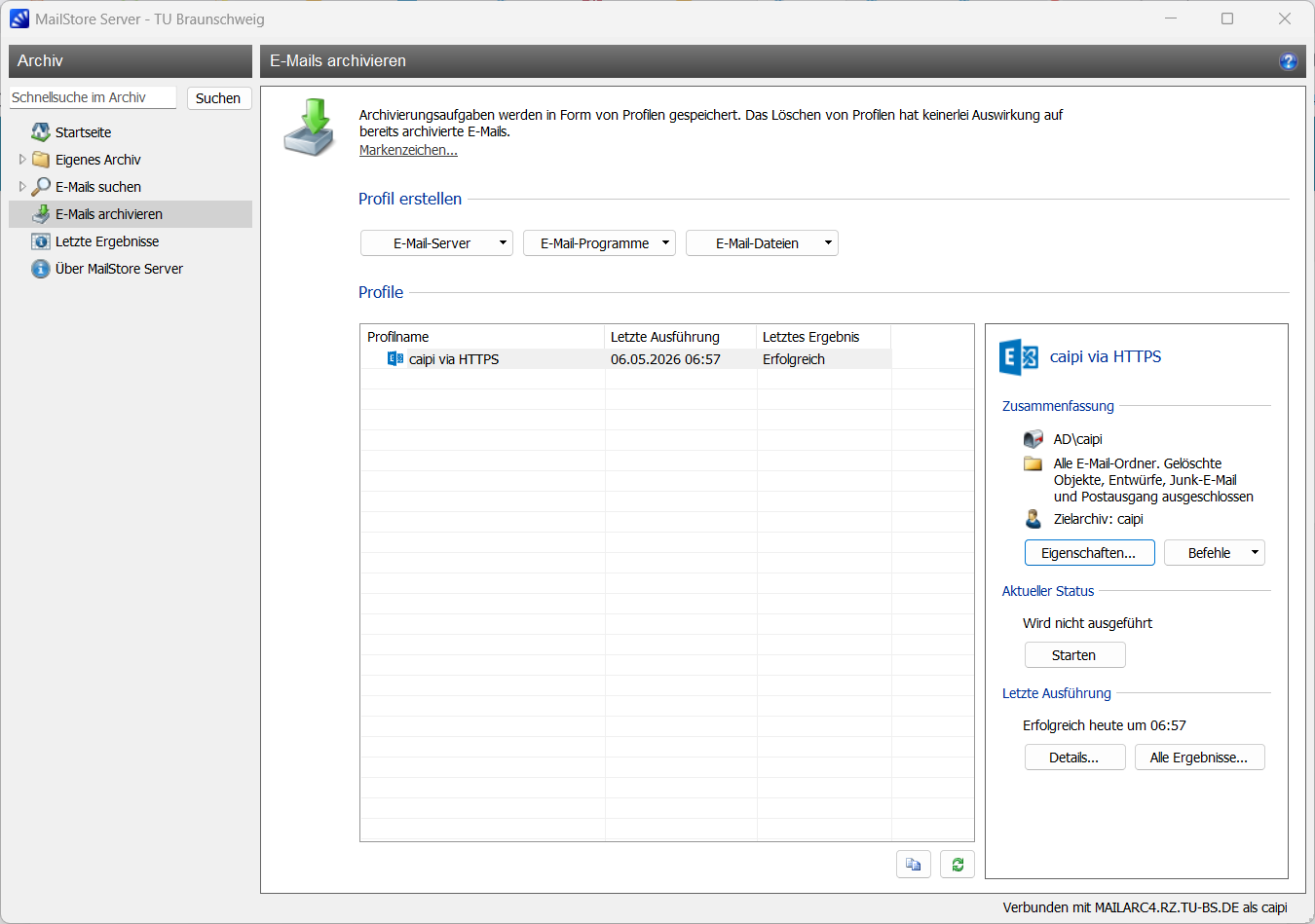Open help via the blue question mark icon

coord(1288,61)
